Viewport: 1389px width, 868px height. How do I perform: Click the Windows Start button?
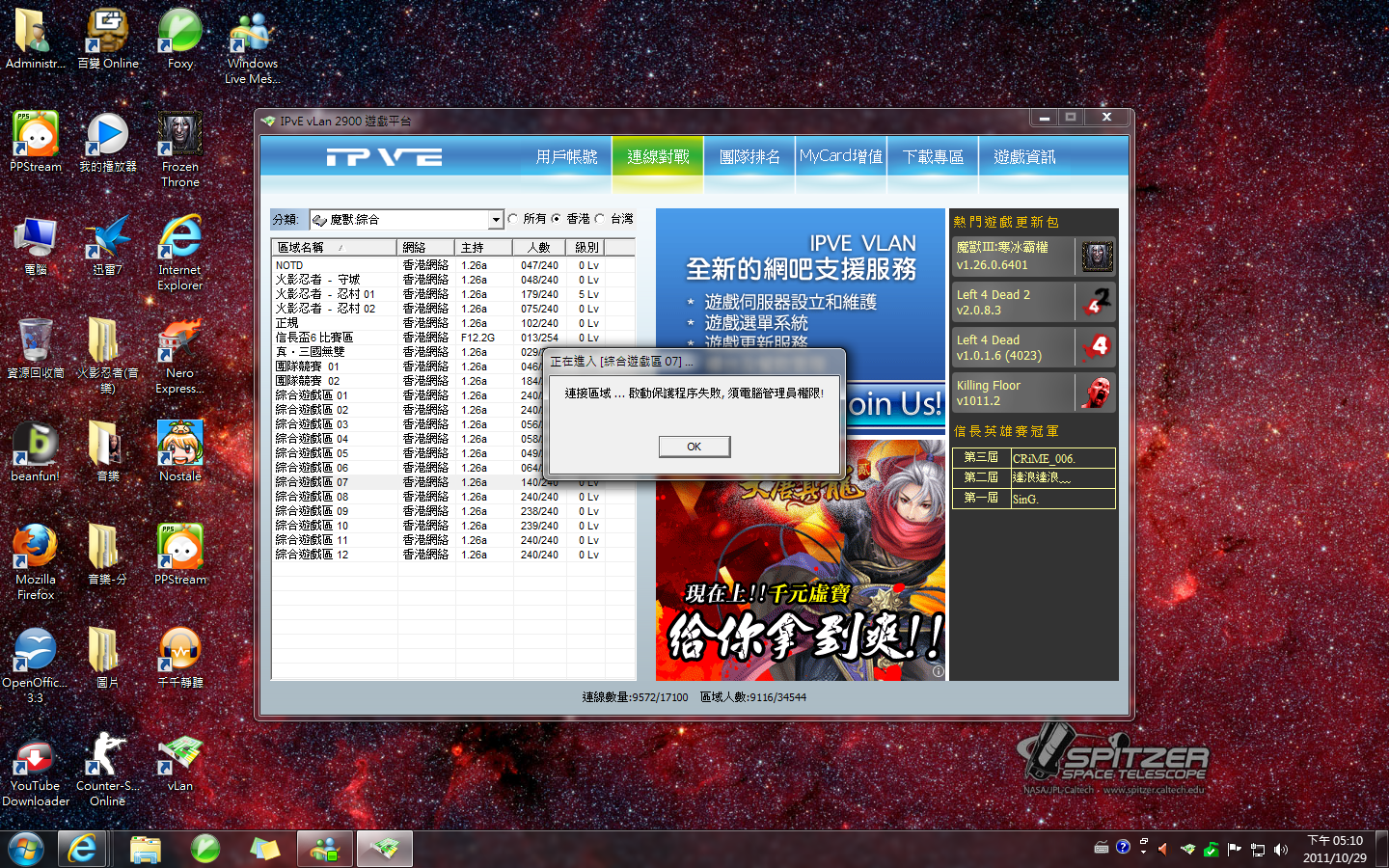point(25,849)
